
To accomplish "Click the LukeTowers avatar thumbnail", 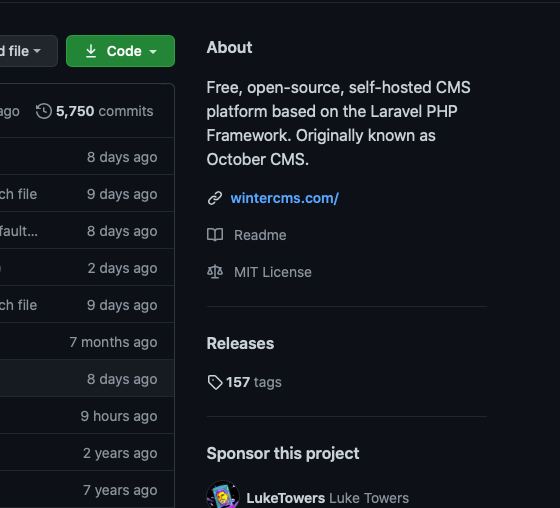I will (x=223, y=495).
